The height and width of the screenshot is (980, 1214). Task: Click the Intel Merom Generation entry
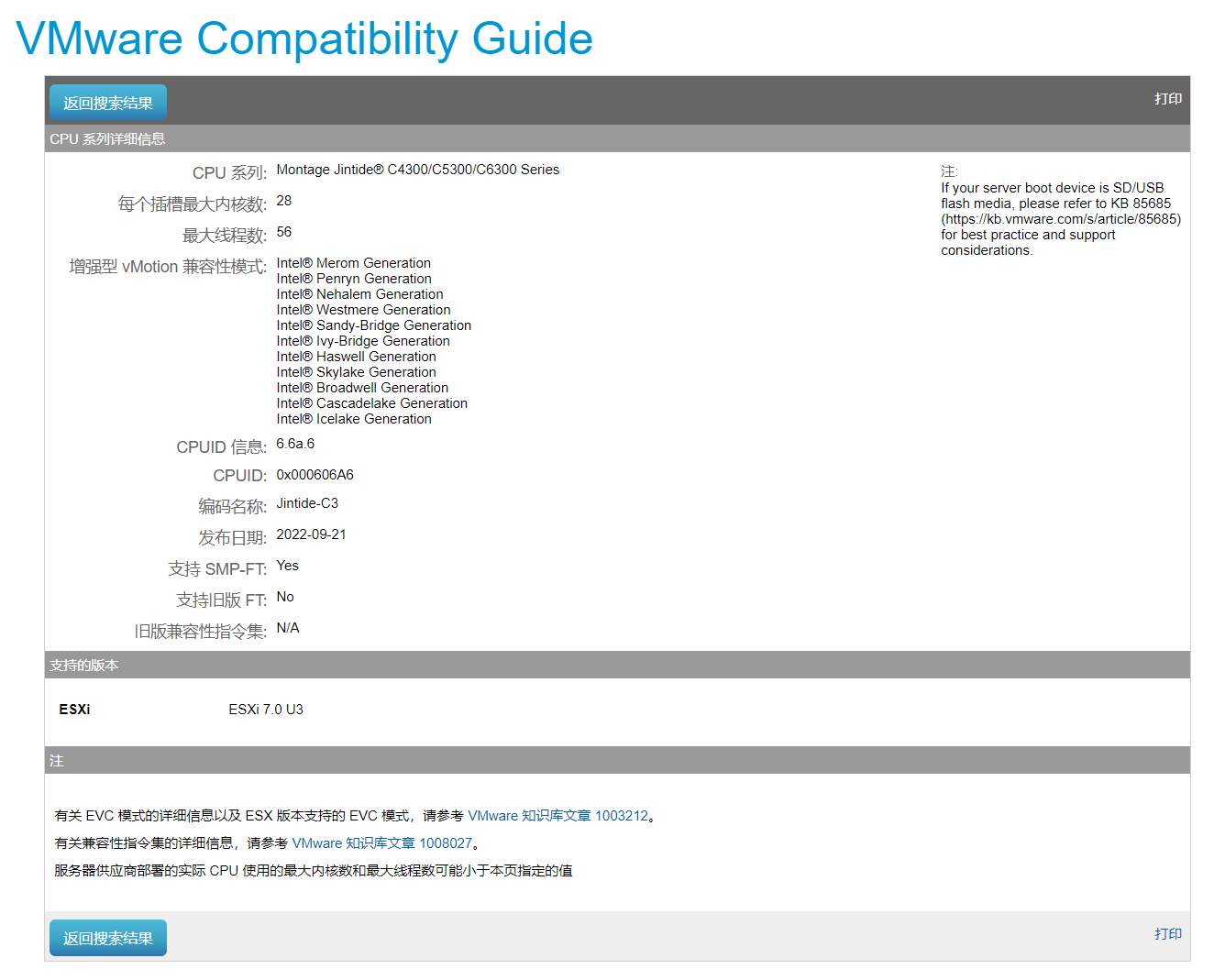353,263
